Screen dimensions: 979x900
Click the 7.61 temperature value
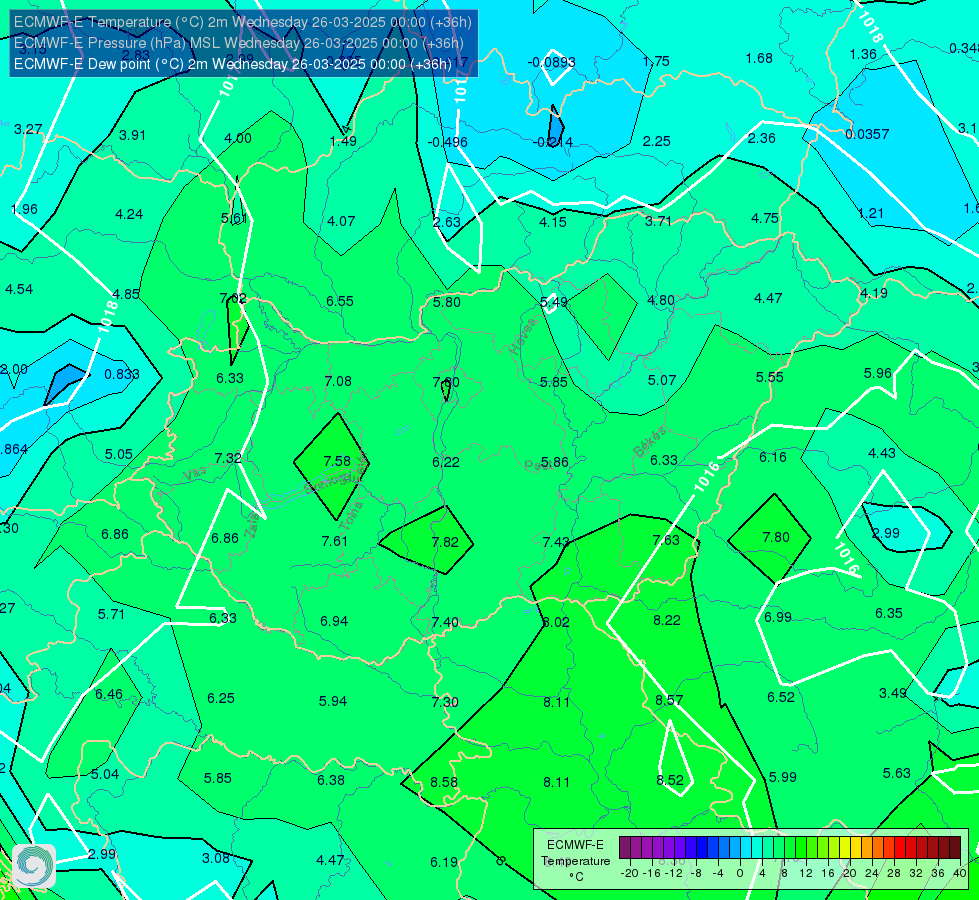(335, 541)
